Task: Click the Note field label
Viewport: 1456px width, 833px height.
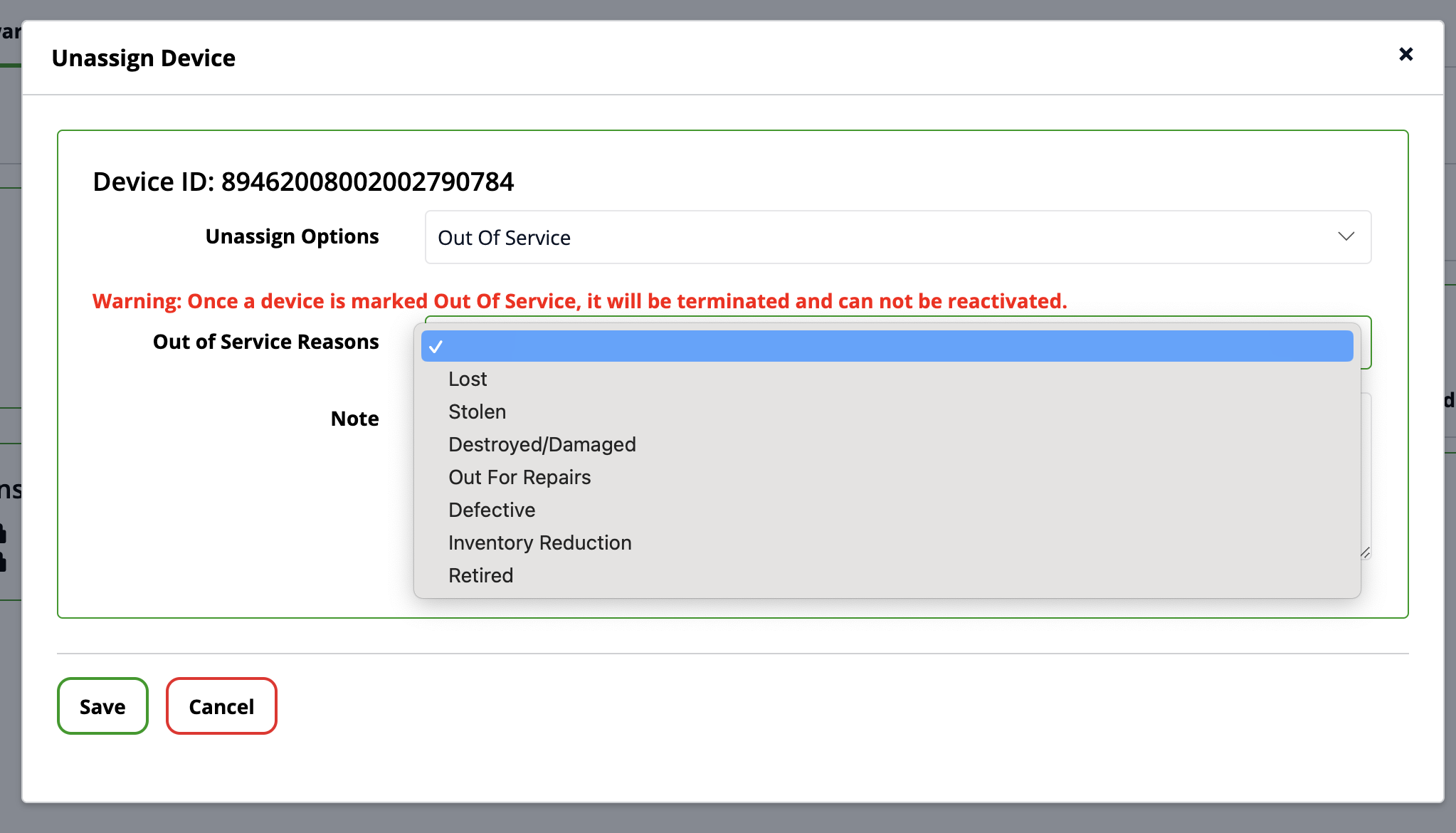Action: (354, 419)
